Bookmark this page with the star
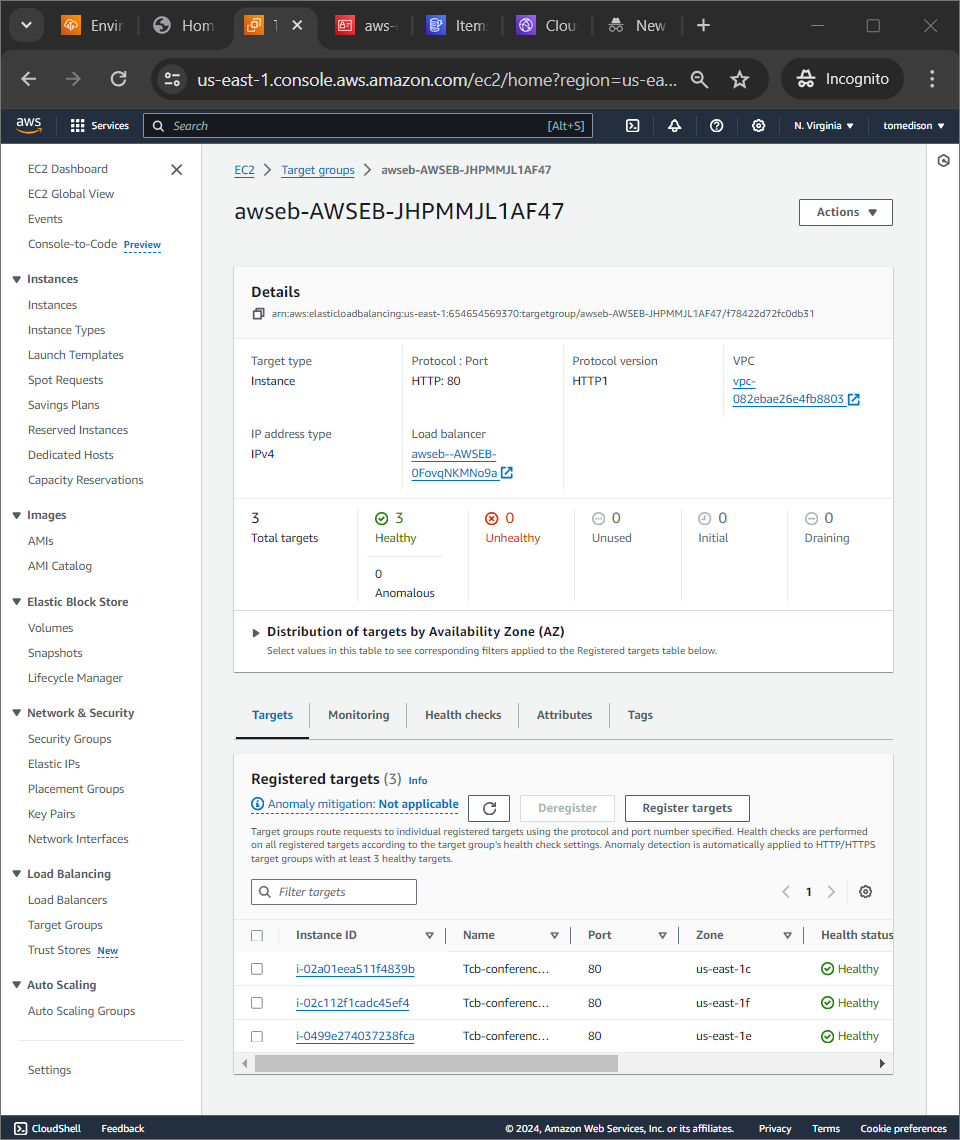This screenshot has width=960, height=1140. click(x=740, y=79)
